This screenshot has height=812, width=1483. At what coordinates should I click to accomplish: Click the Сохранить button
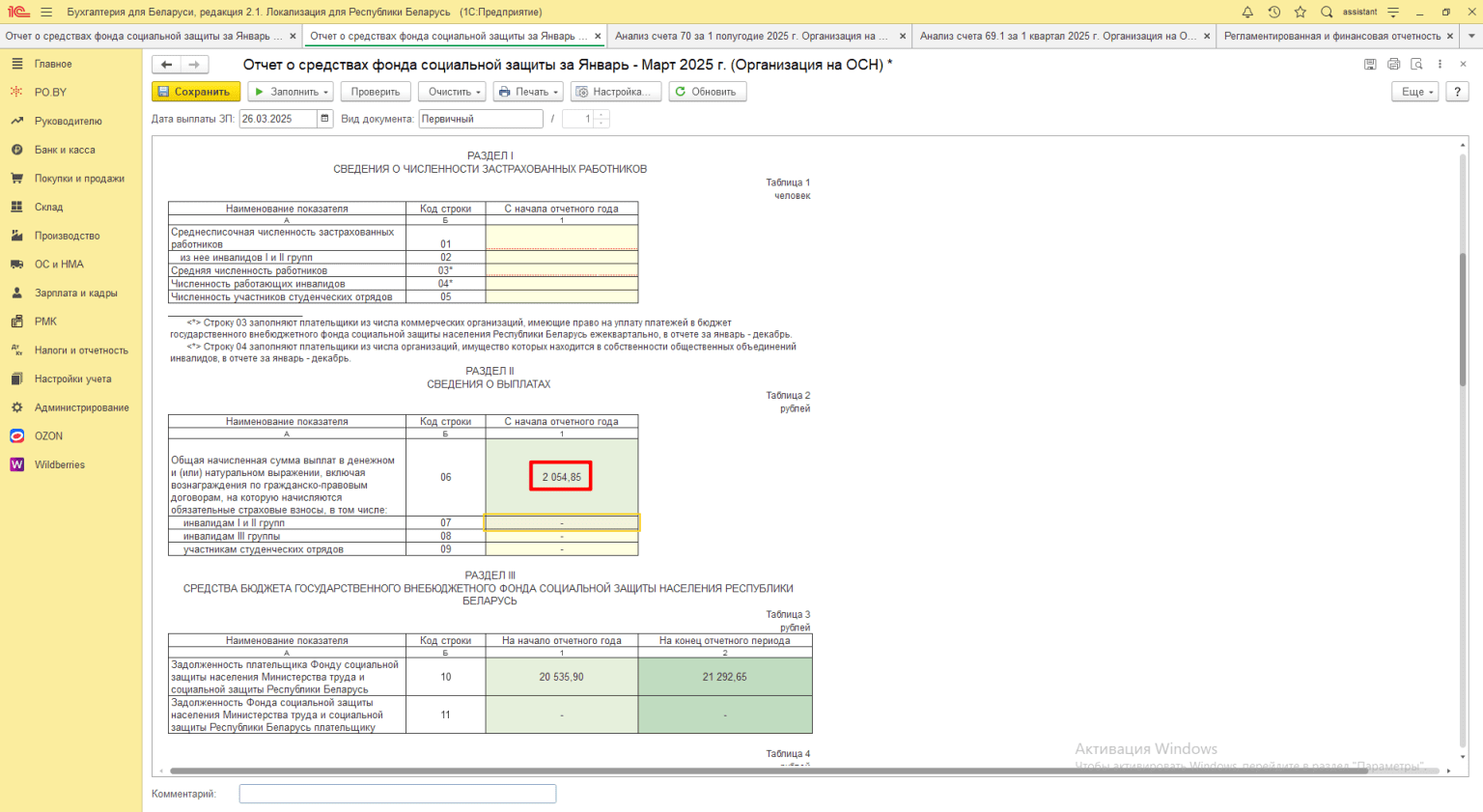[x=196, y=92]
